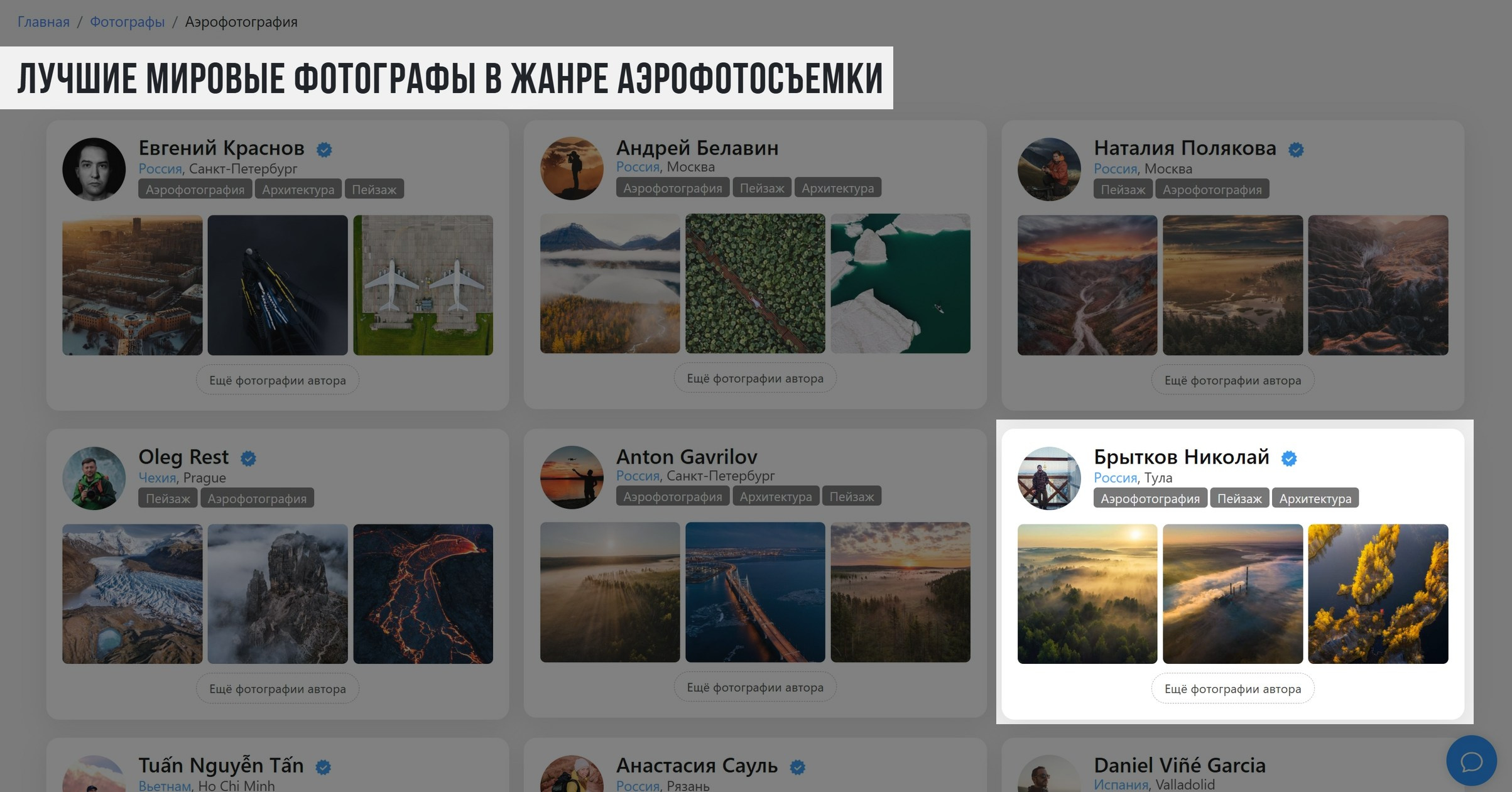Click verified badge next to Tuấn Nguyễn Tấn
Viewport: 1512px width, 792px height.
click(324, 767)
